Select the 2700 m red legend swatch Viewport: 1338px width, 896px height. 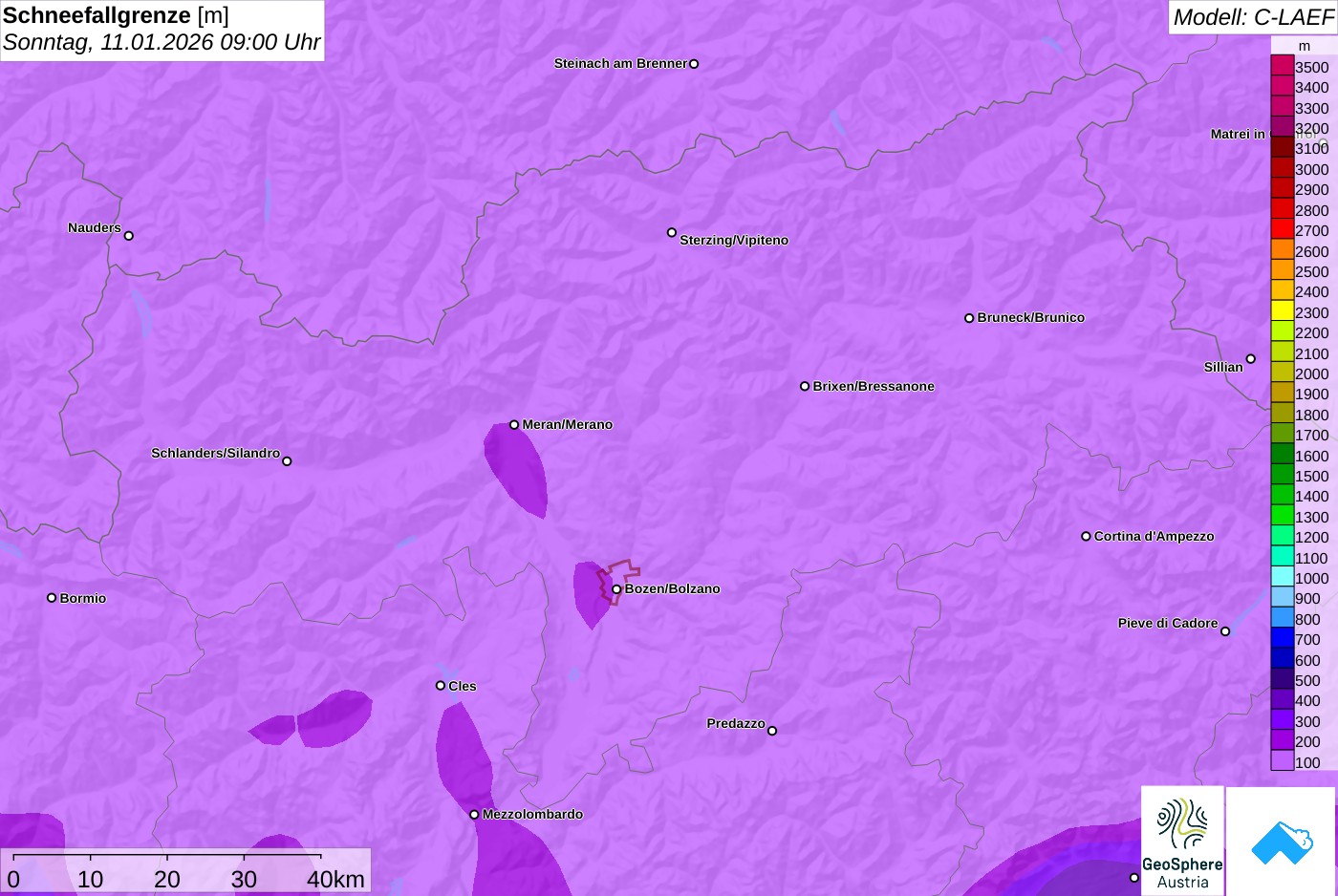1283,229
